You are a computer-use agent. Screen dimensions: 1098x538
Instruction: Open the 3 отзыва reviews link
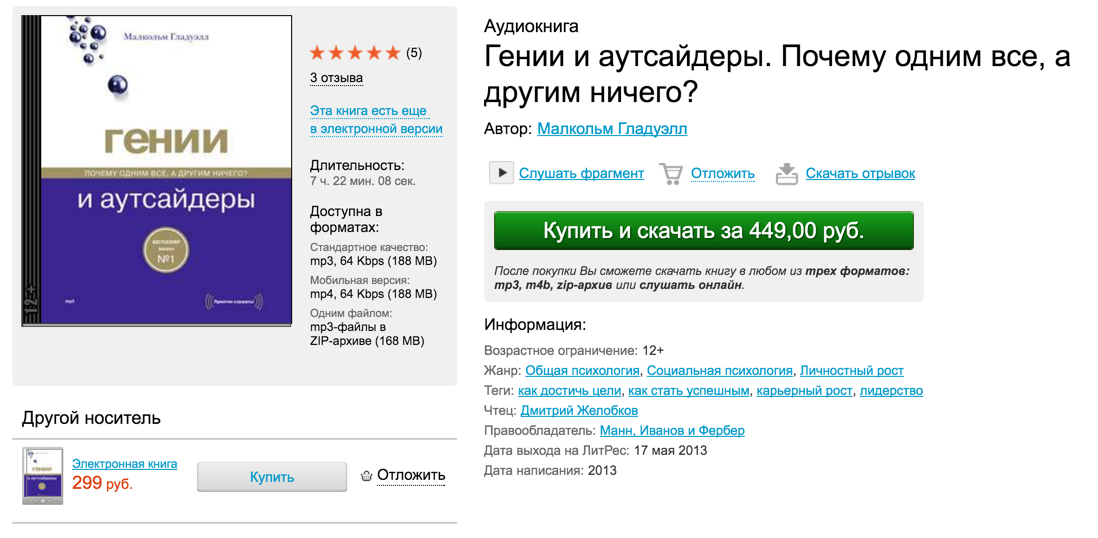336,77
